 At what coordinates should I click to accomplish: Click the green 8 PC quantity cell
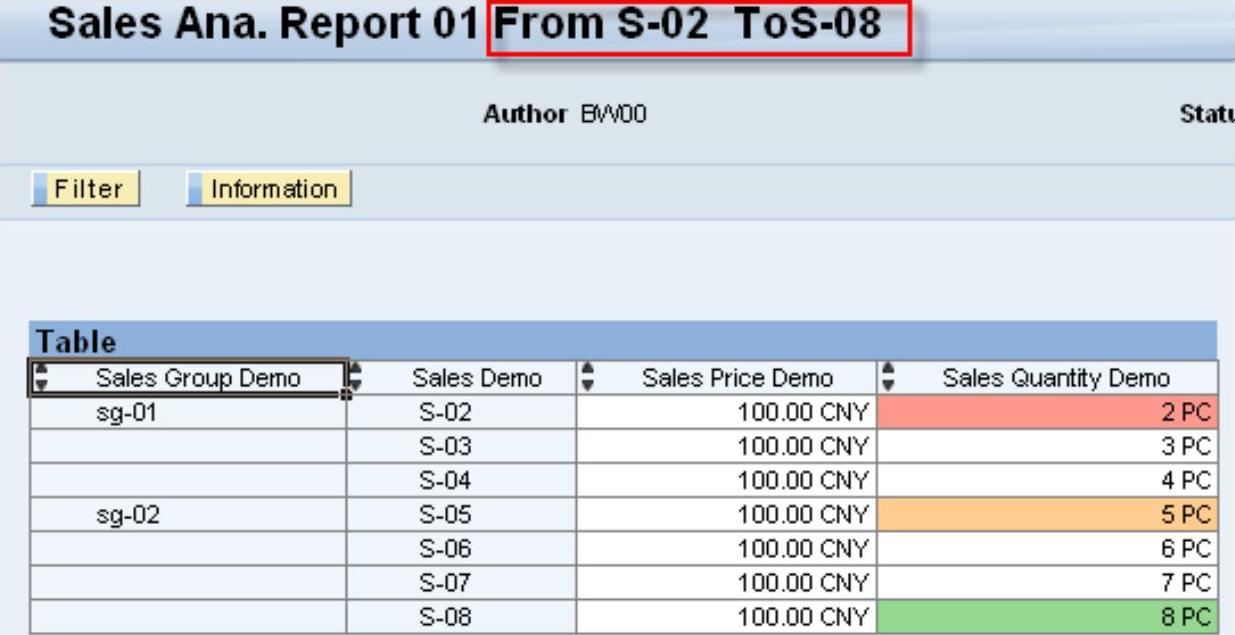point(1047,618)
